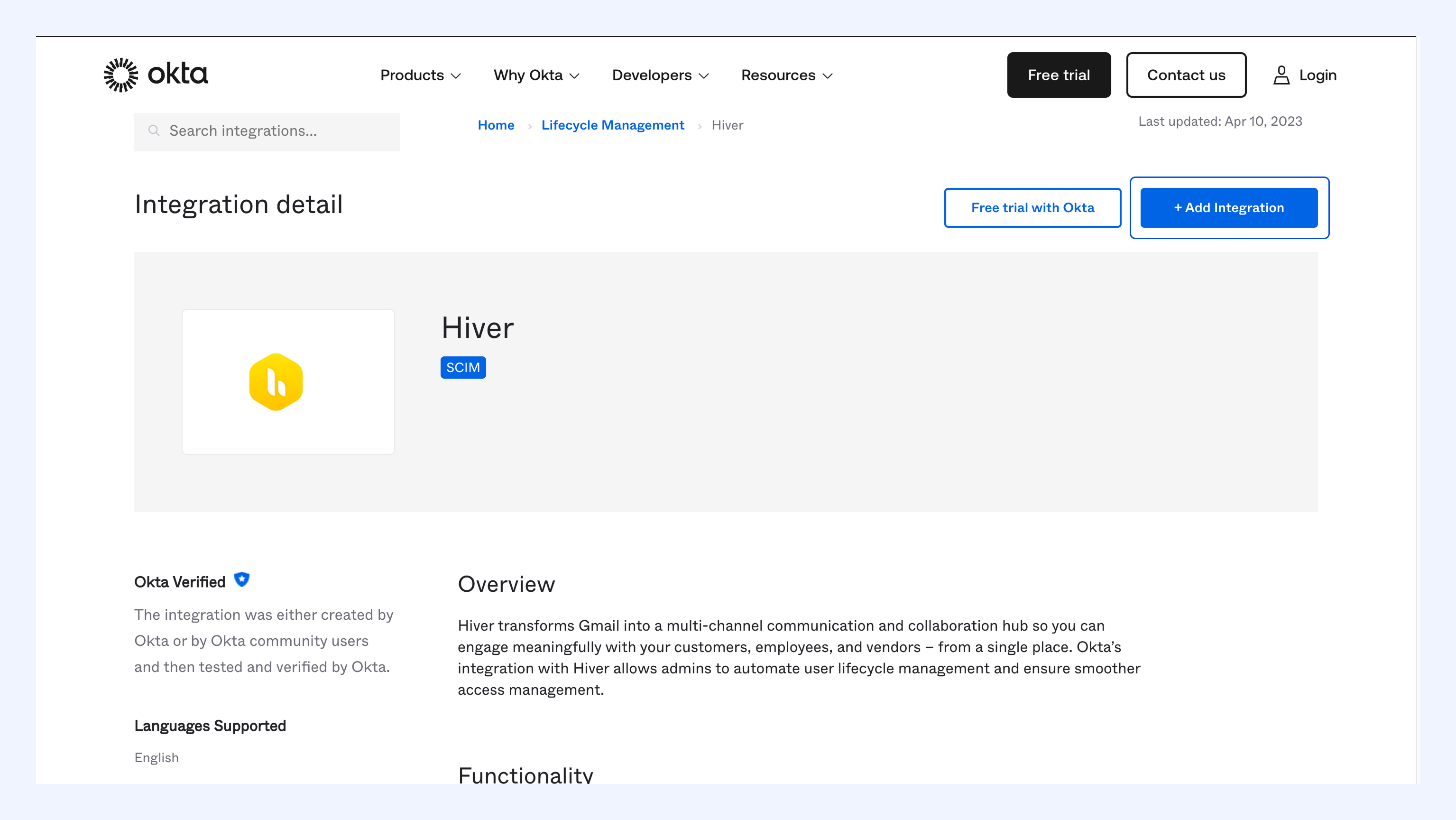Open the Resources navigation item
This screenshot has height=820, width=1456.
pos(787,75)
